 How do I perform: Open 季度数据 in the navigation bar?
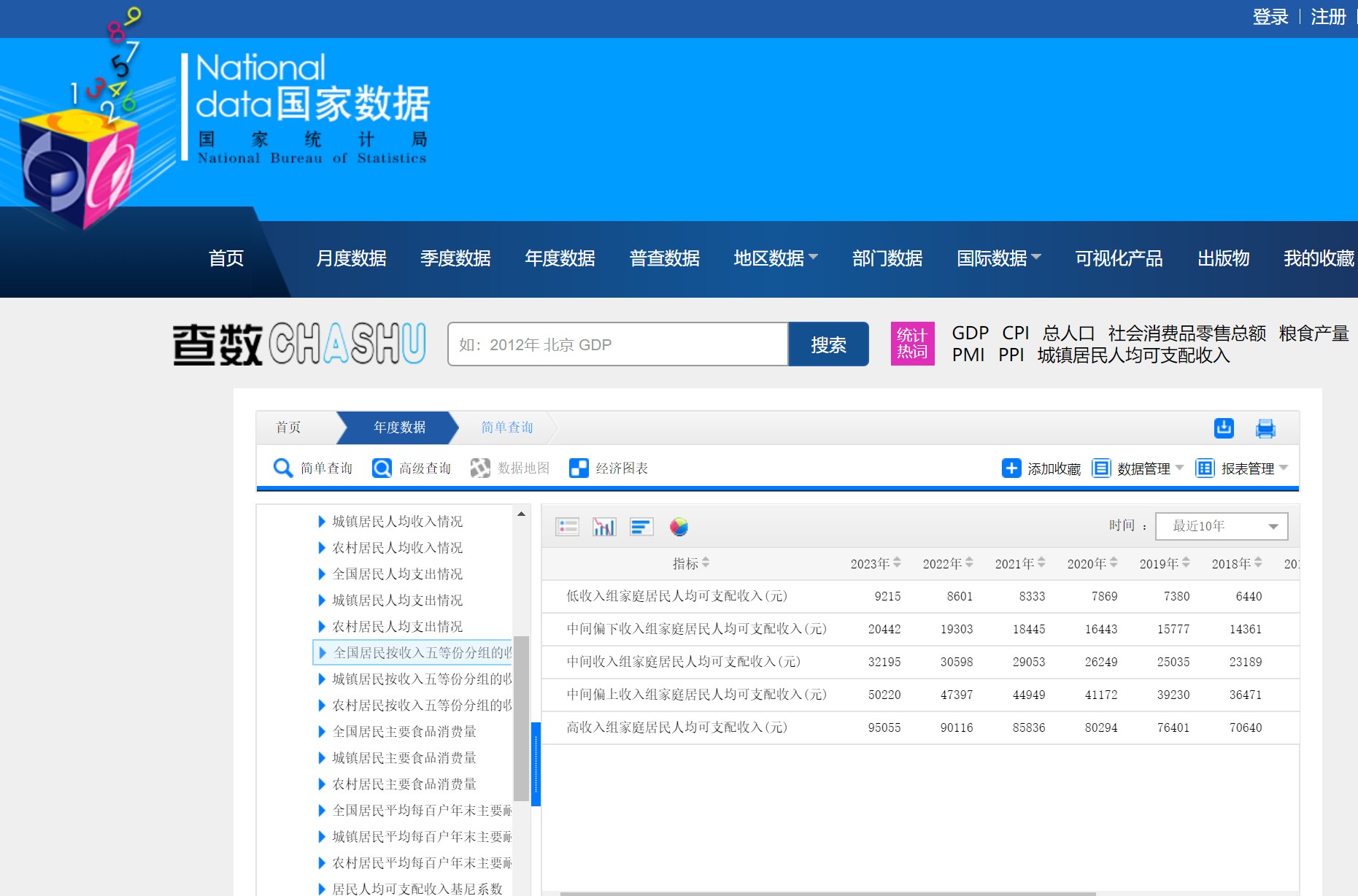click(x=455, y=258)
